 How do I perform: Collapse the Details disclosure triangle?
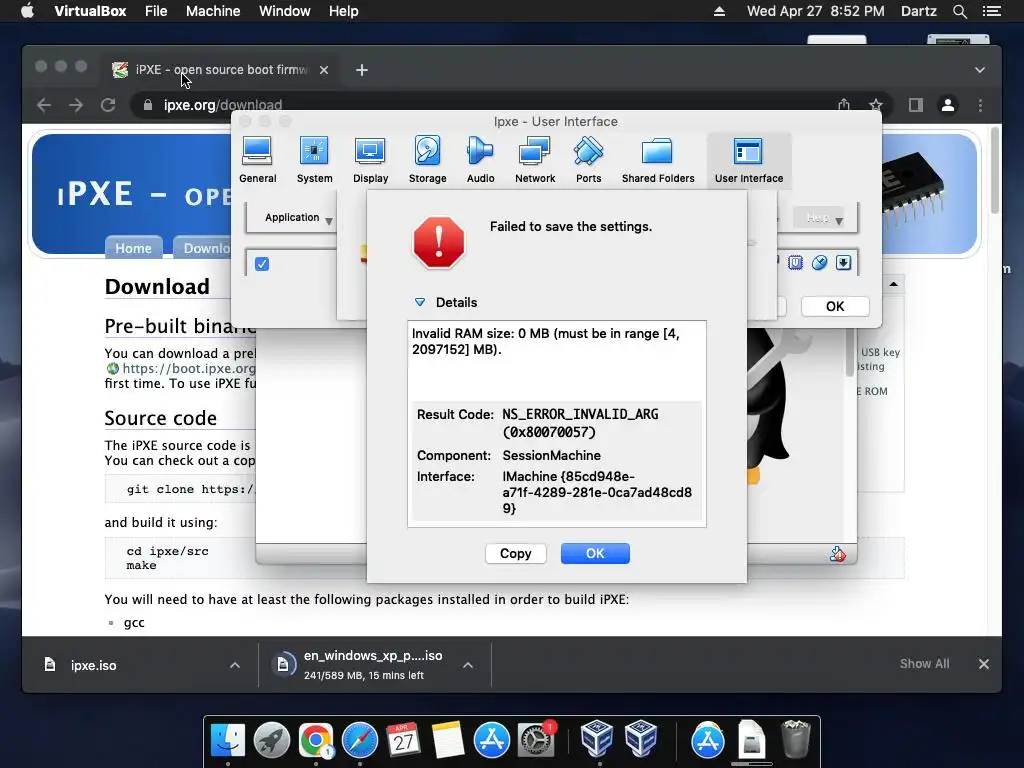(x=420, y=302)
